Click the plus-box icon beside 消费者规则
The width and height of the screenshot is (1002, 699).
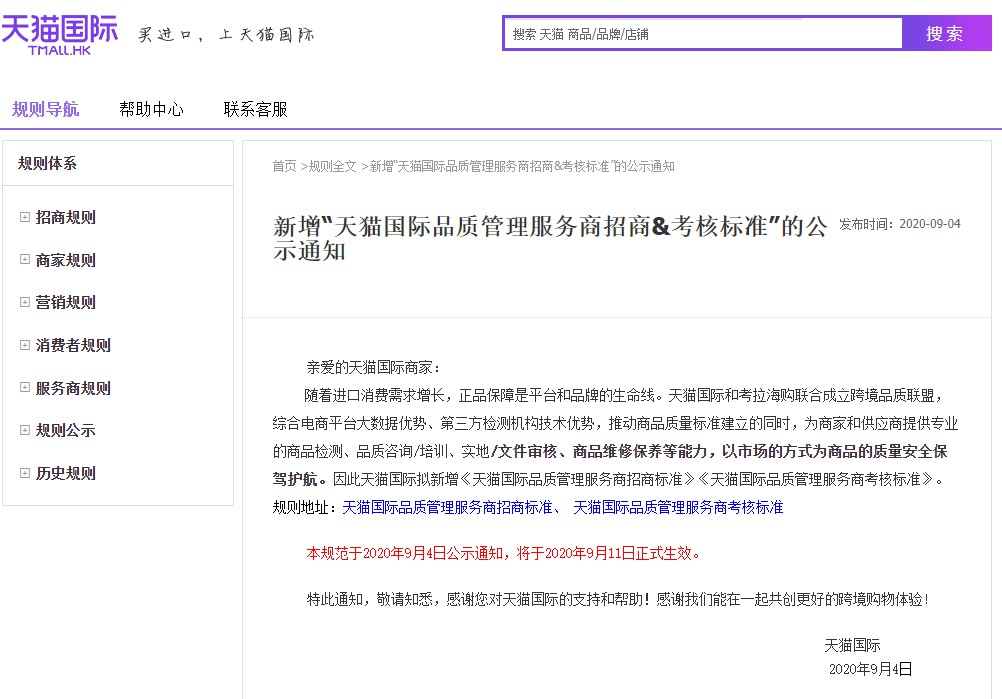[23, 344]
